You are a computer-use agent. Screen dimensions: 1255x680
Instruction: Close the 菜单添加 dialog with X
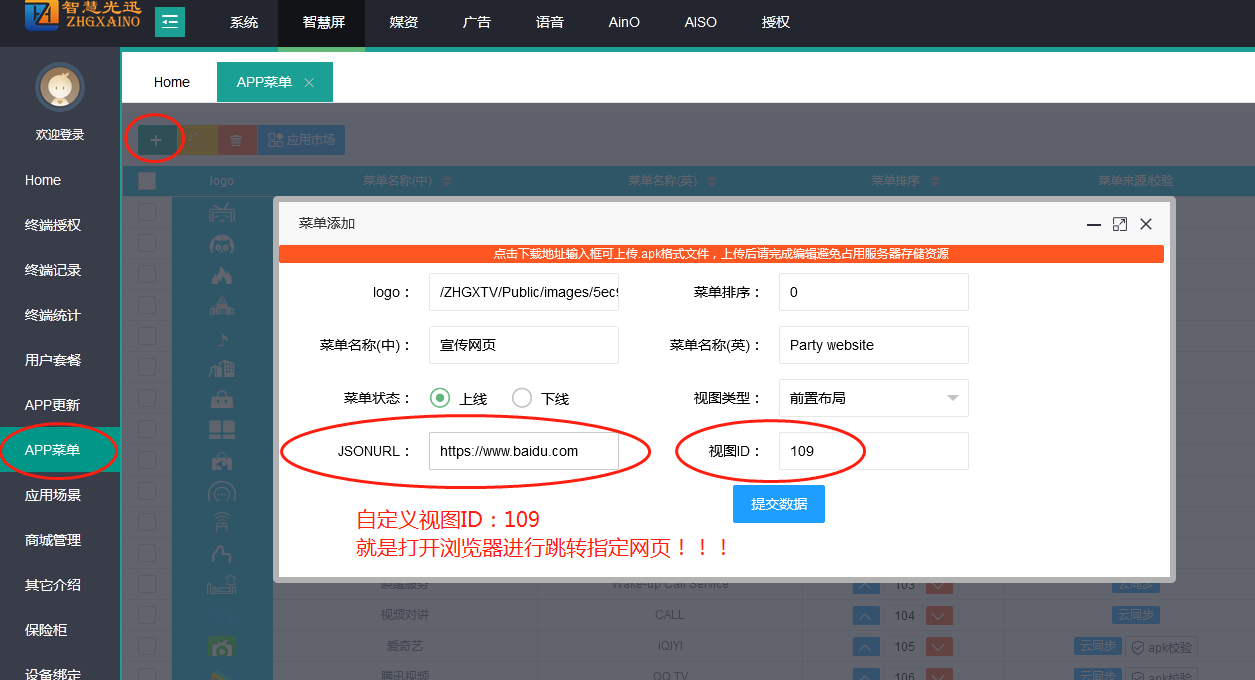click(1146, 224)
